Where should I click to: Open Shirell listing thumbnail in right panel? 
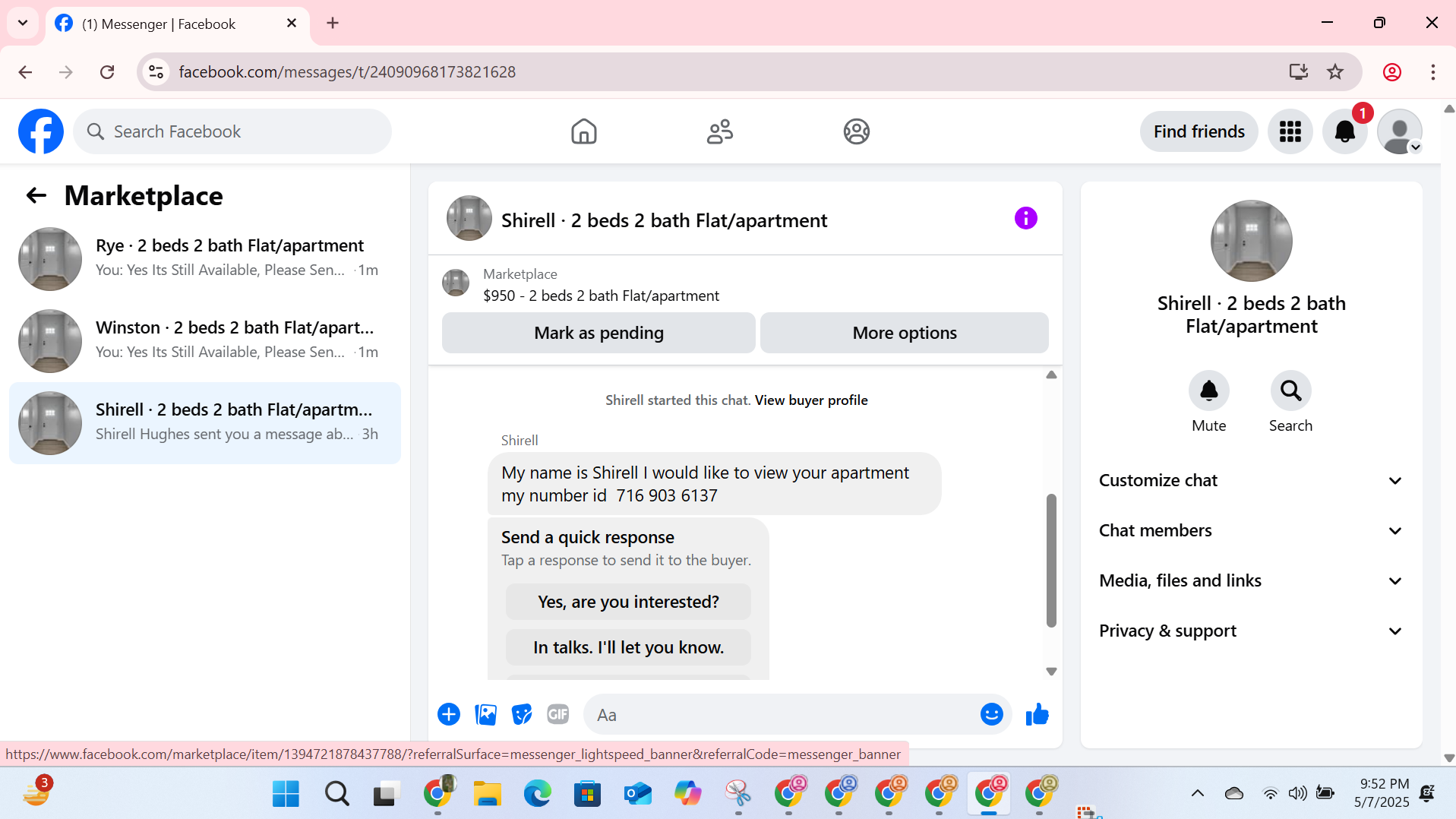pyautogui.click(x=1251, y=241)
